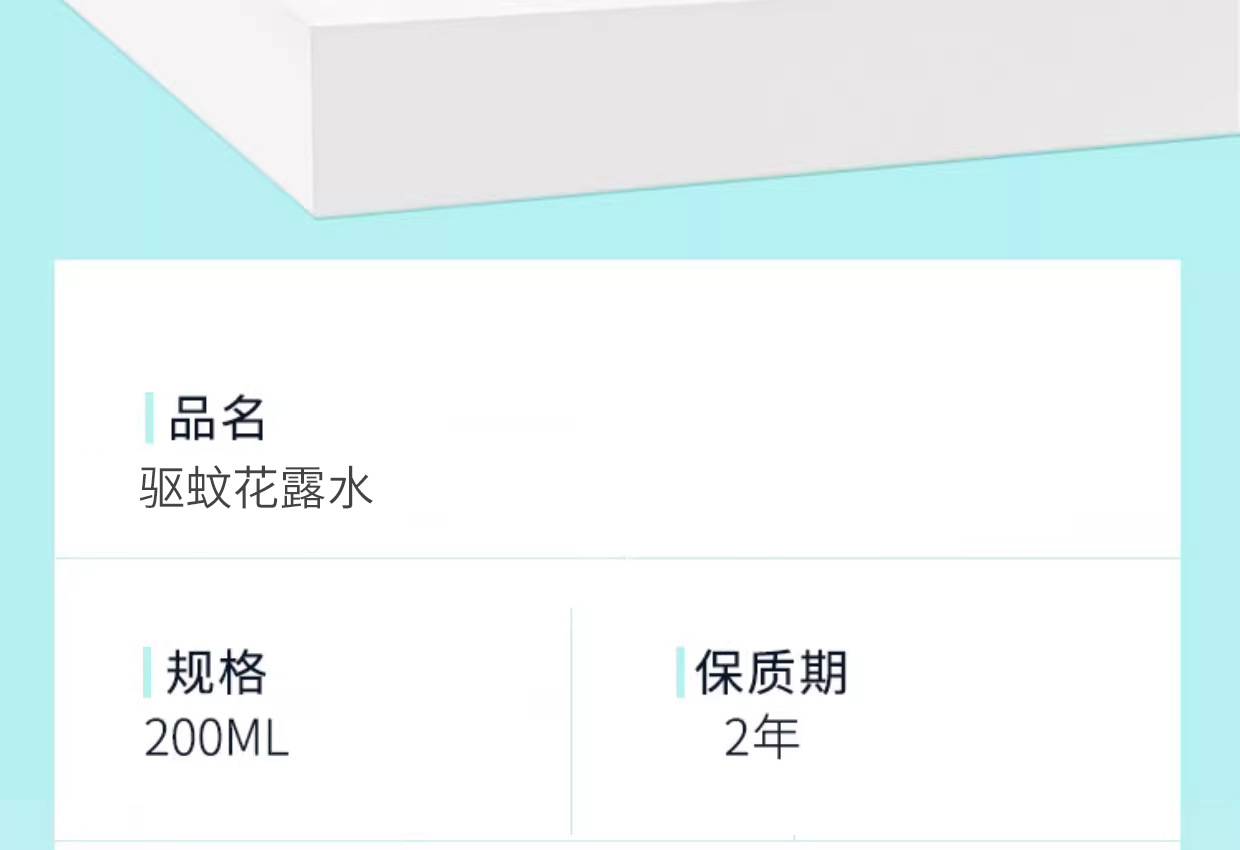Click the teal accent bar beside 品名

click(149, 418)
